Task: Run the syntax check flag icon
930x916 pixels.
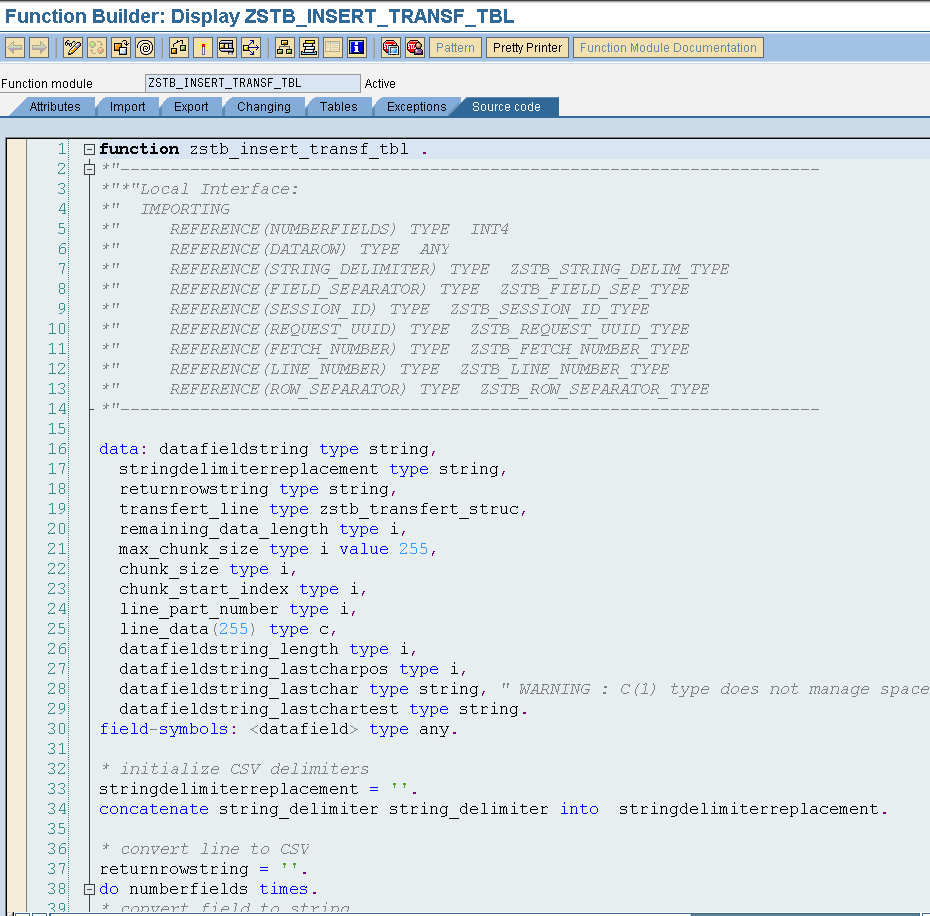Action: click(x=201, y=46)
